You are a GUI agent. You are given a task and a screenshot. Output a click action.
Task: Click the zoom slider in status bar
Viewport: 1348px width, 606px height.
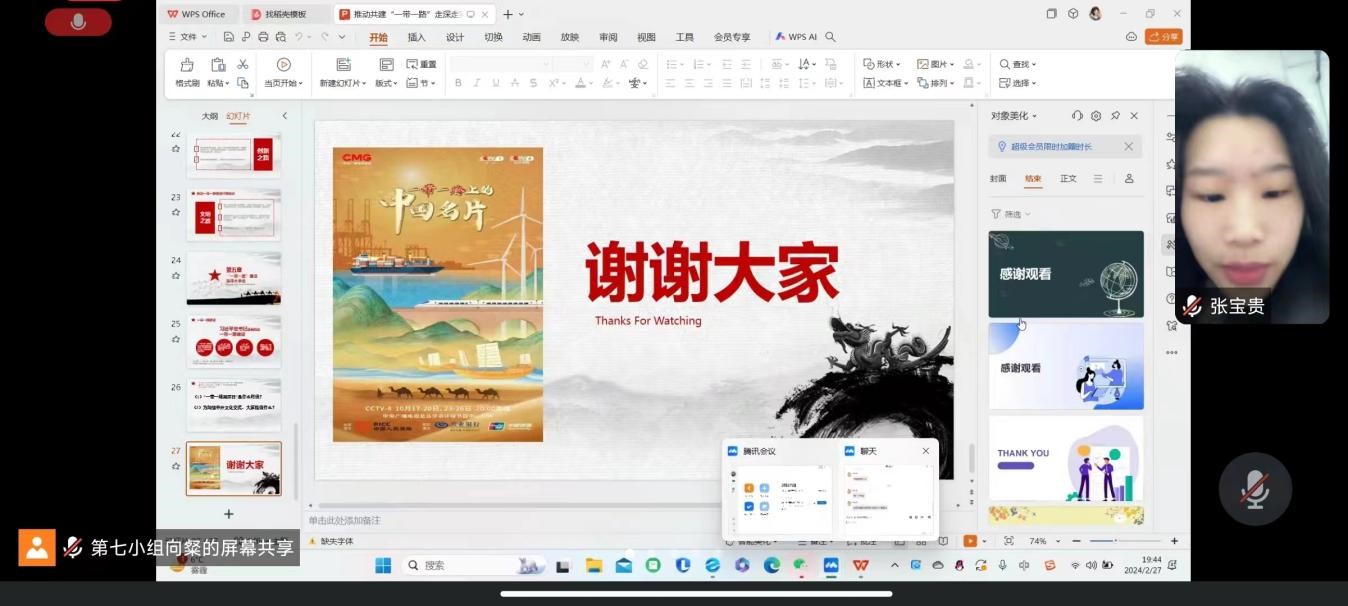click(1117, 541)
